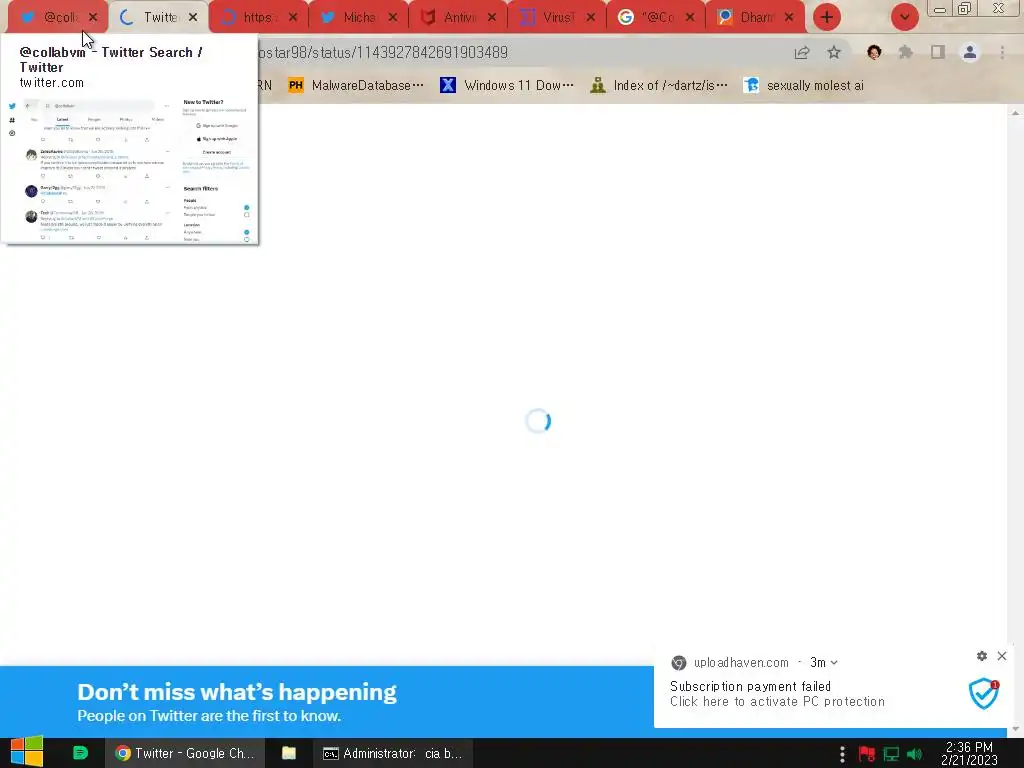Open File Explorer from the taskbar
The width and height of the screenshot is (1024, 768).
tap(289, 753)
